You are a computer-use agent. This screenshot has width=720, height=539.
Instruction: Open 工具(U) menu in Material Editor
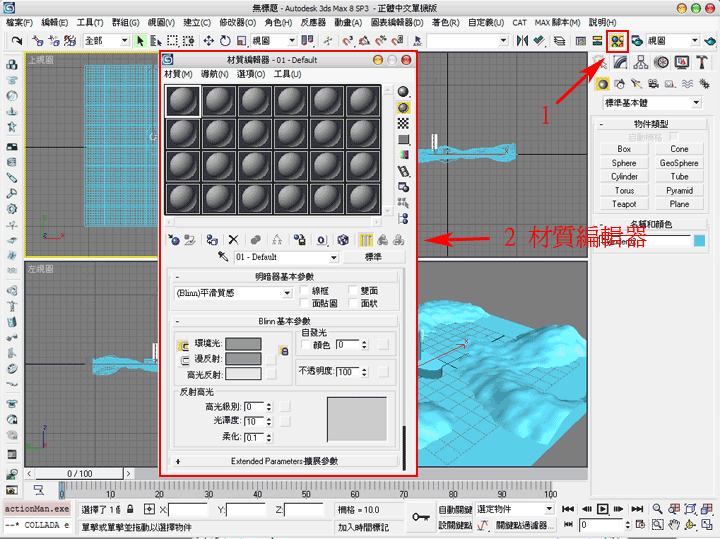click(287, 74)
